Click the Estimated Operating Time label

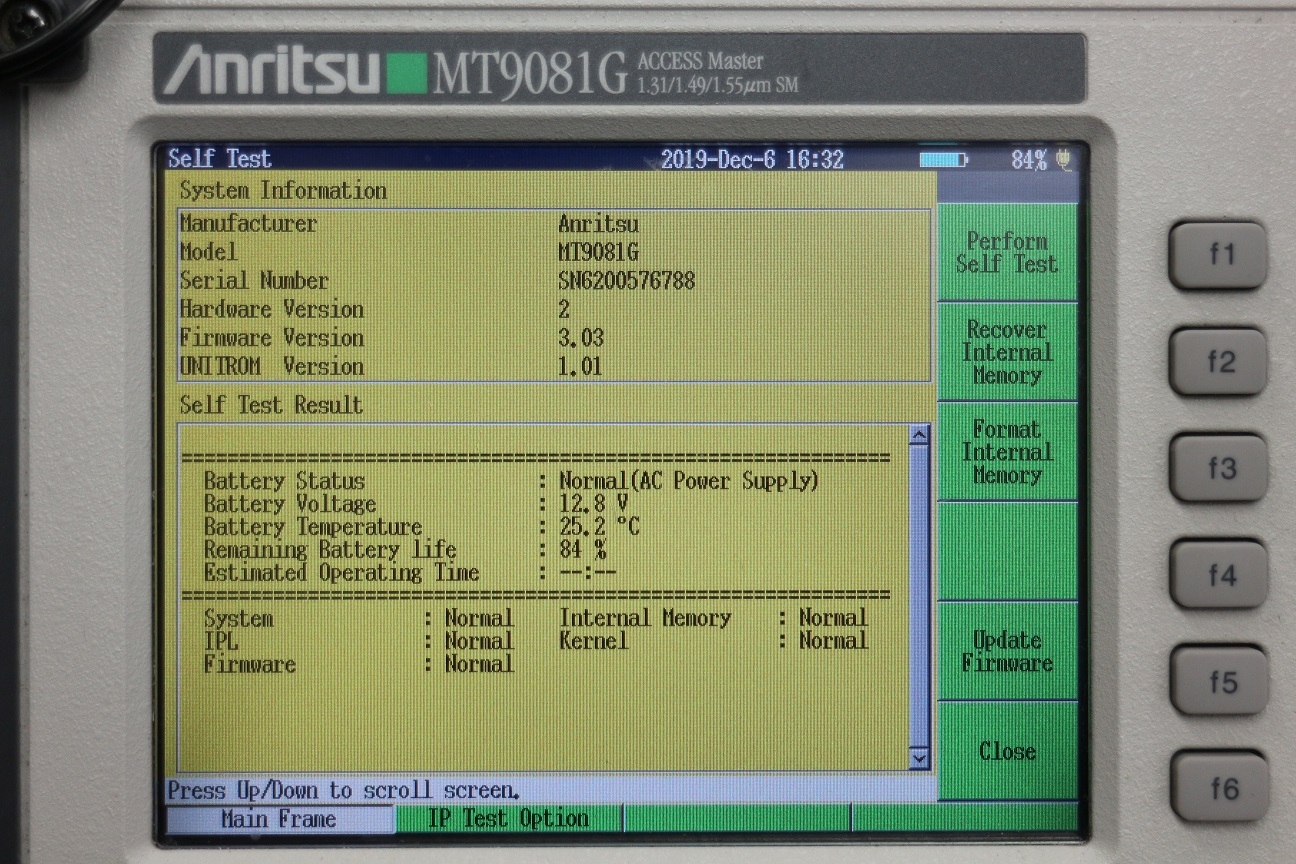tap(341, 573)
